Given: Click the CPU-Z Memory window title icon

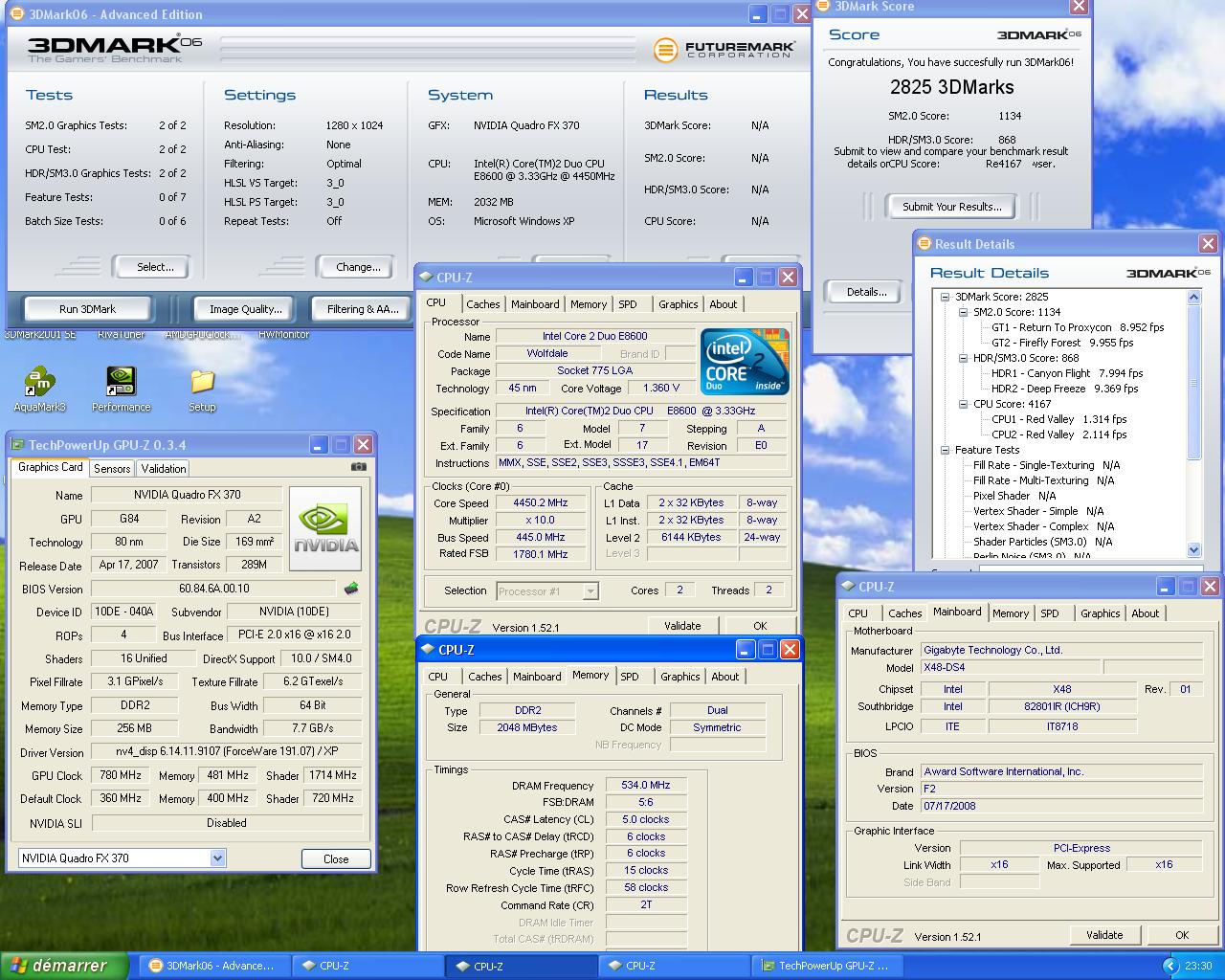Looking at the screenshot, I should (x=427, y=650).
